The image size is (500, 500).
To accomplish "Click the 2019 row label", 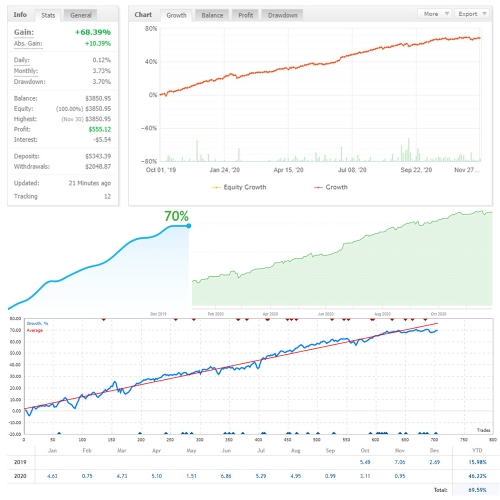I will [x=20, y=462].
